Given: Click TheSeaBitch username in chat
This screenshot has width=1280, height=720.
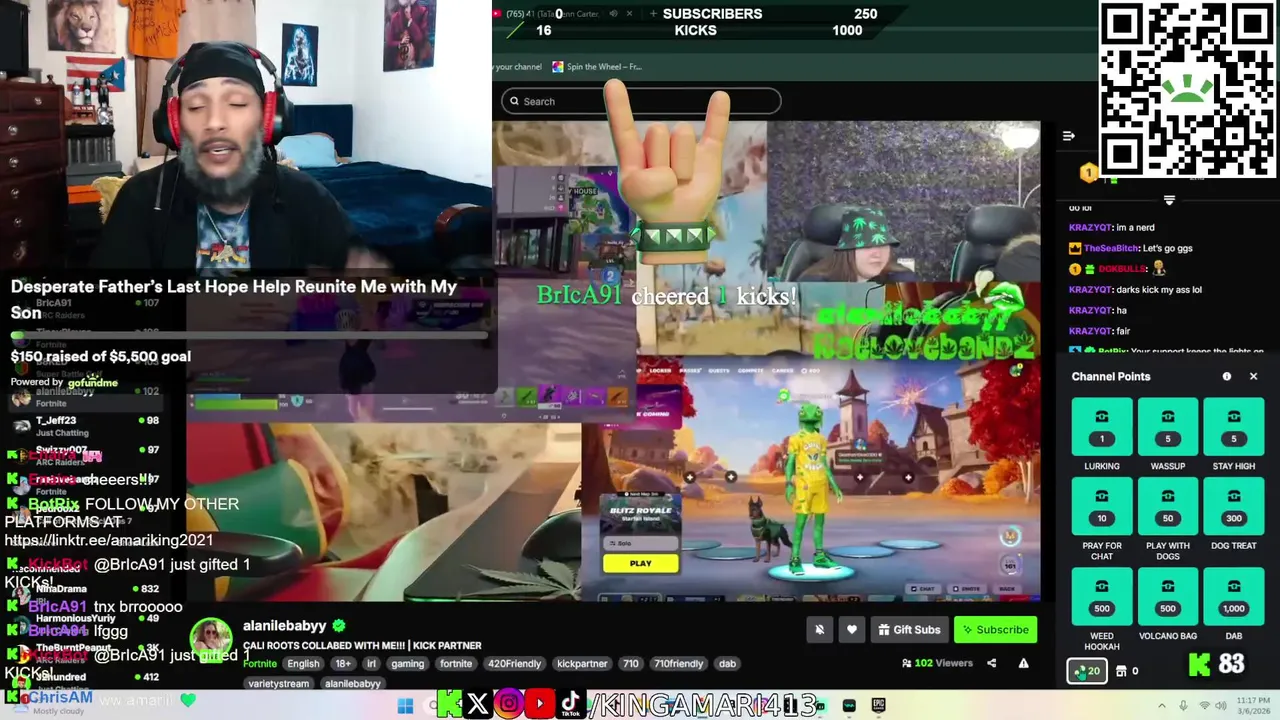Looking at the screenshot, I should click(x=1110, y=248).
